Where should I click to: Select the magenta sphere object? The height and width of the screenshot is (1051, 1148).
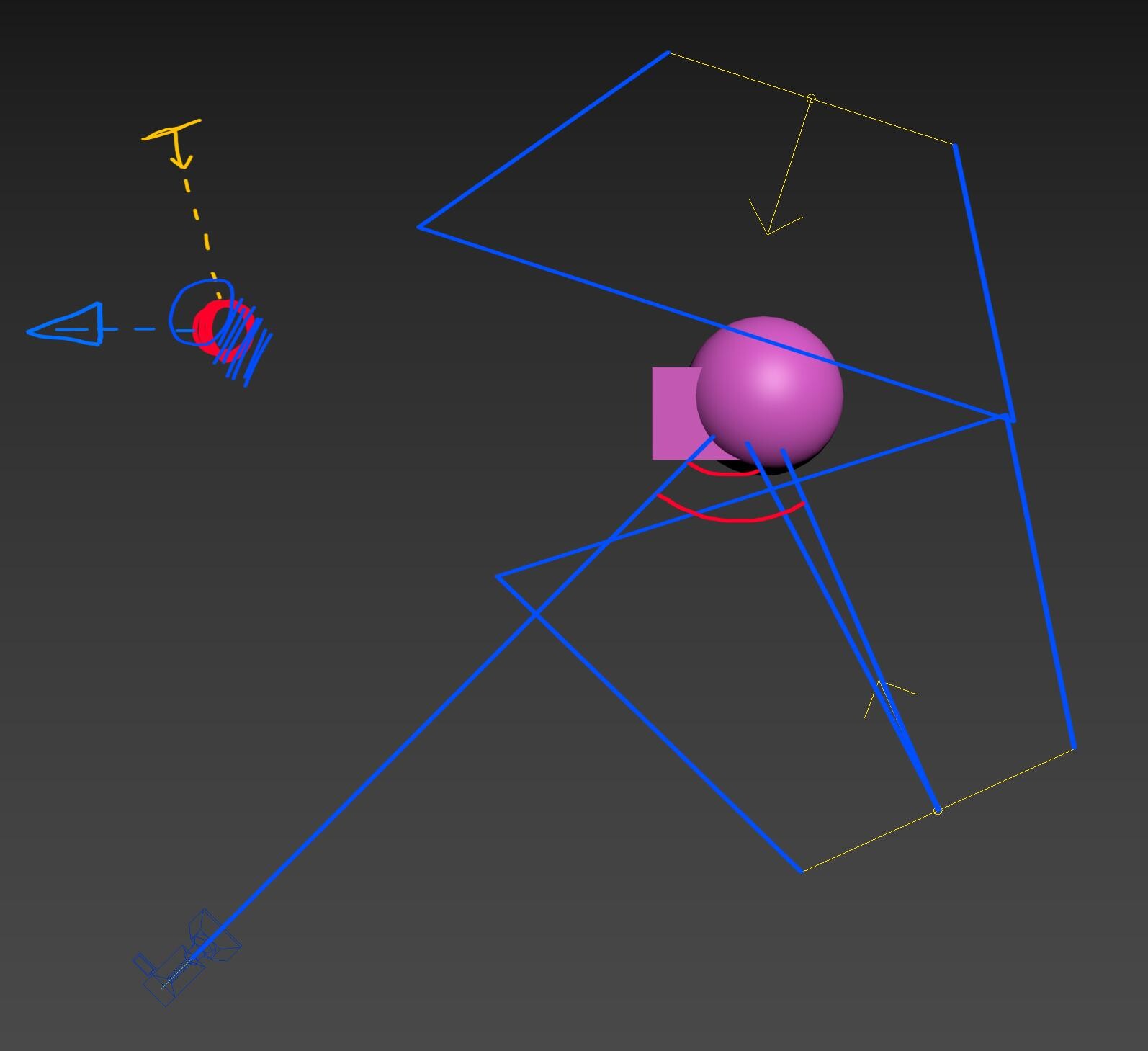pyautogui.click(x=769, y=391)
